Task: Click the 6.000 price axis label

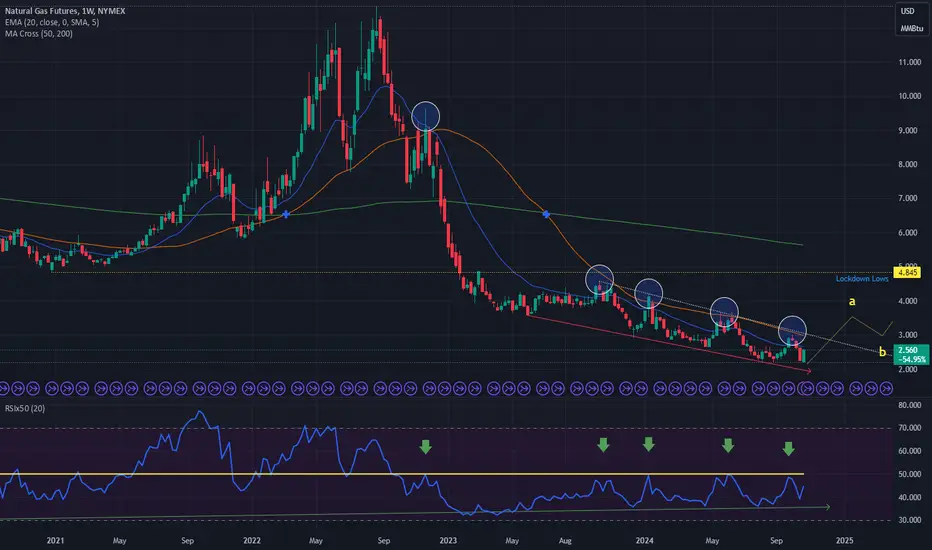Action: [x=909, y=233]
